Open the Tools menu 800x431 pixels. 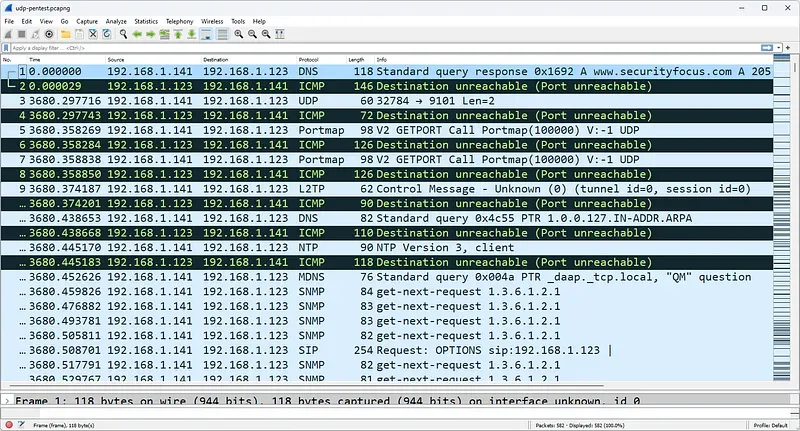click(238, 21)
